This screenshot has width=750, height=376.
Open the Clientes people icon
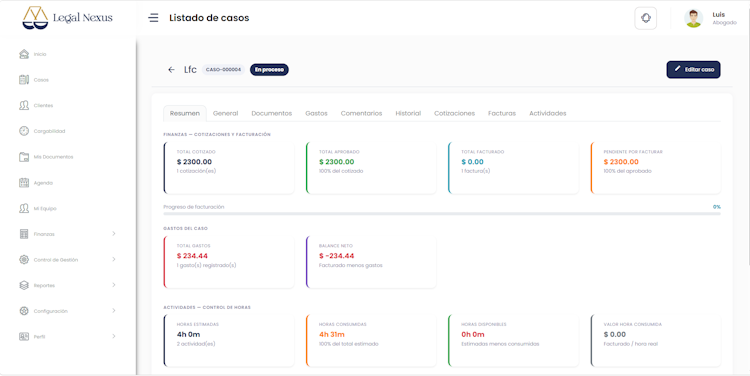pyautogui.click(x=24, y=105)
